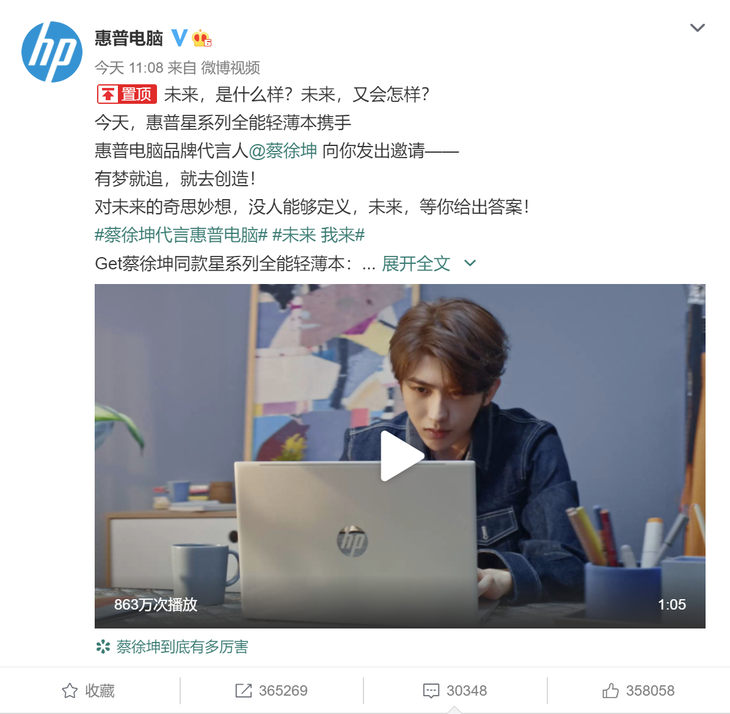Open hashtag #未来 我来#
This screenshot has width=730, height=714.
318,235
